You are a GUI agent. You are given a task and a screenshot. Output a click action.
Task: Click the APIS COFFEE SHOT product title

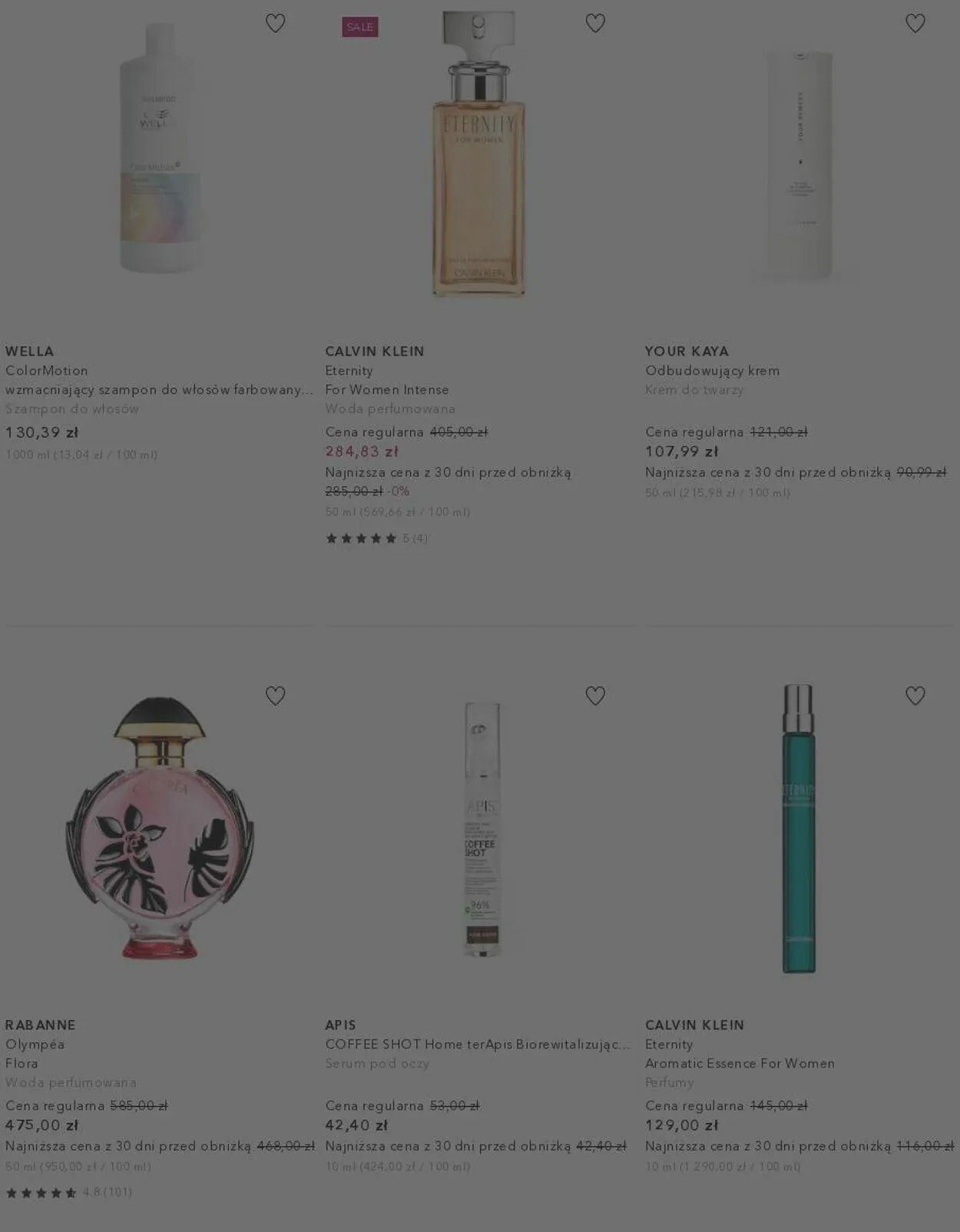[478, 1045]
